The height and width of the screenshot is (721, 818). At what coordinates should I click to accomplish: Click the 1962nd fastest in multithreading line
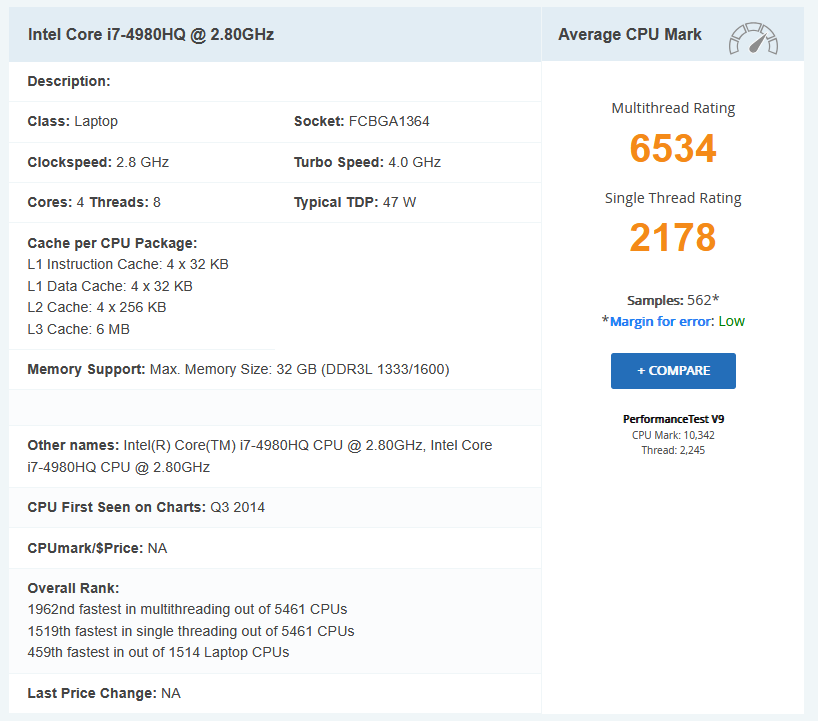point(187,609)
